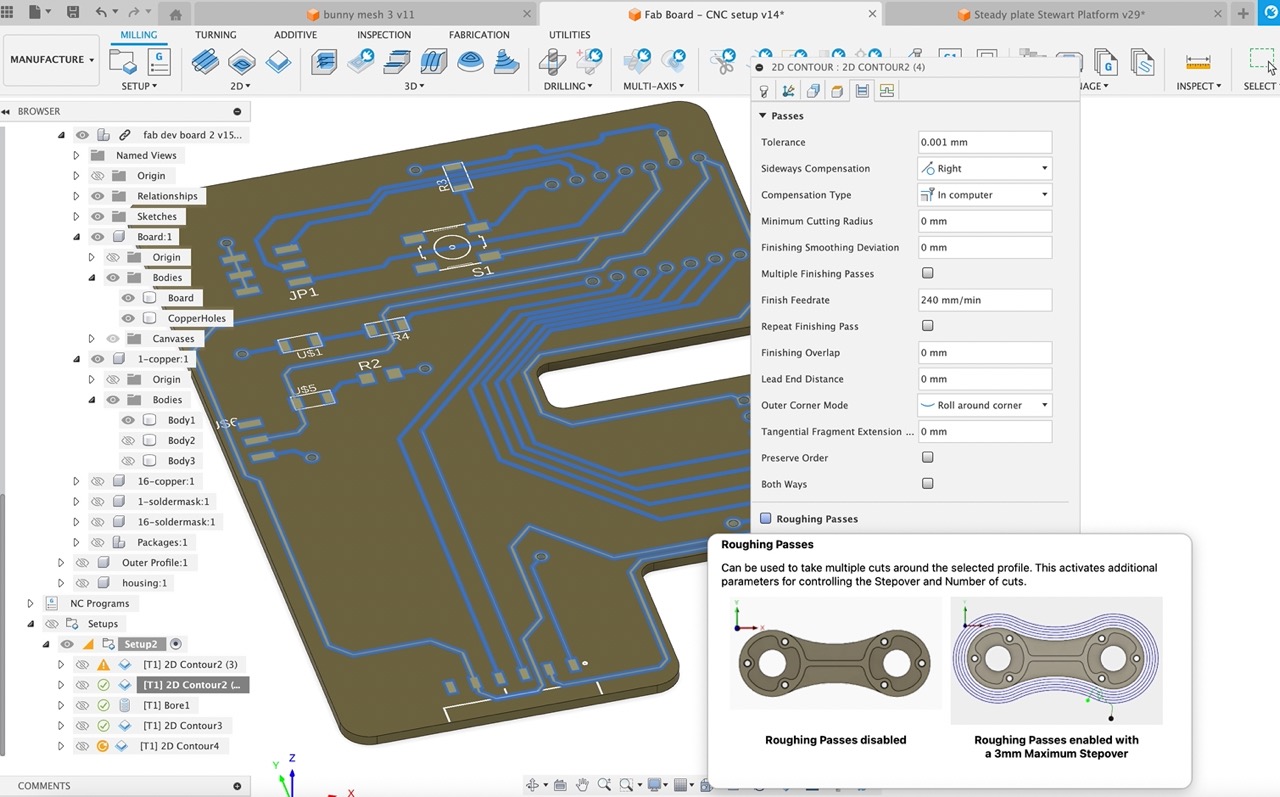
Task: Collapse the Browser panel double-arrow icon
Action: (x=6, y=111)
